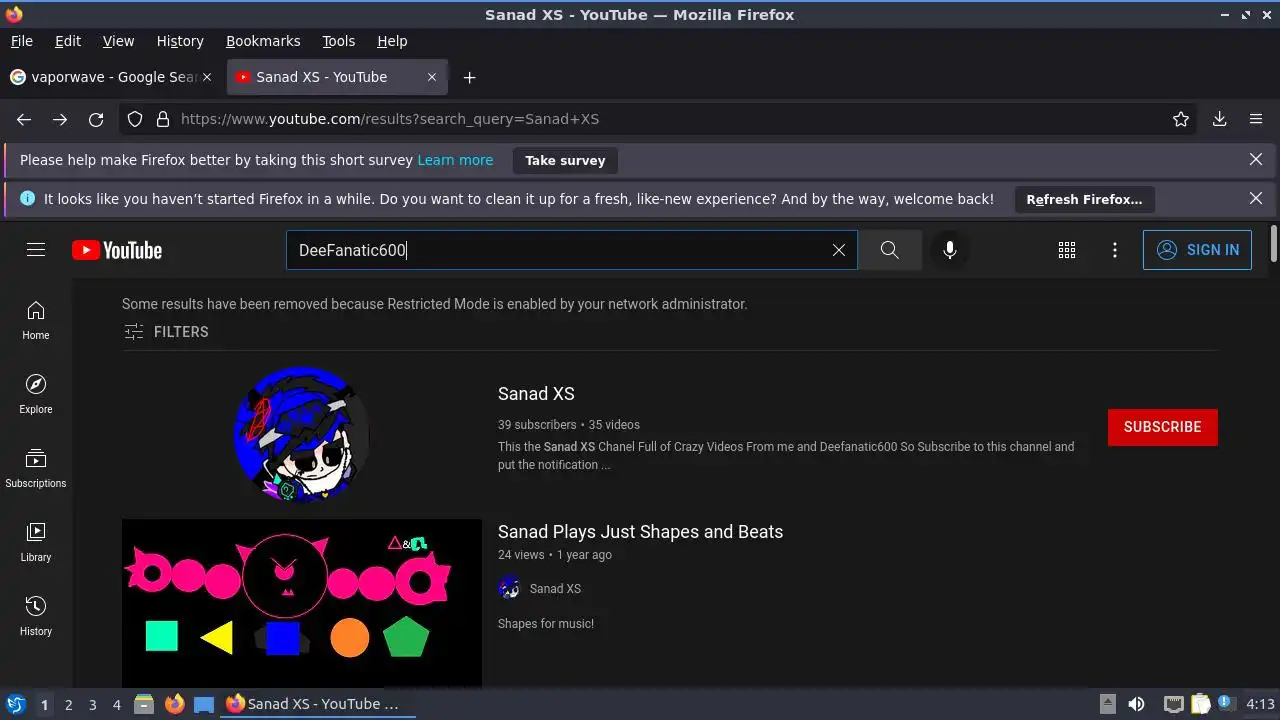This screenshot has height=720, width=1280.
Task: Open the Bookmarks menu
Action: 263,41
